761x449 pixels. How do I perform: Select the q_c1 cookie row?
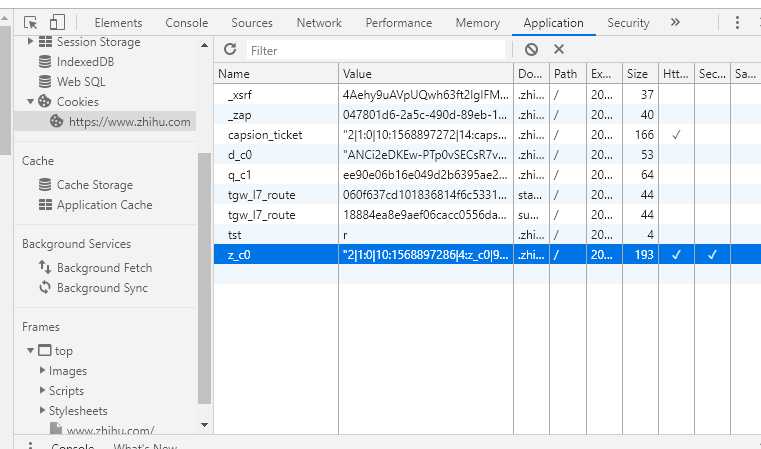[487, 174]
